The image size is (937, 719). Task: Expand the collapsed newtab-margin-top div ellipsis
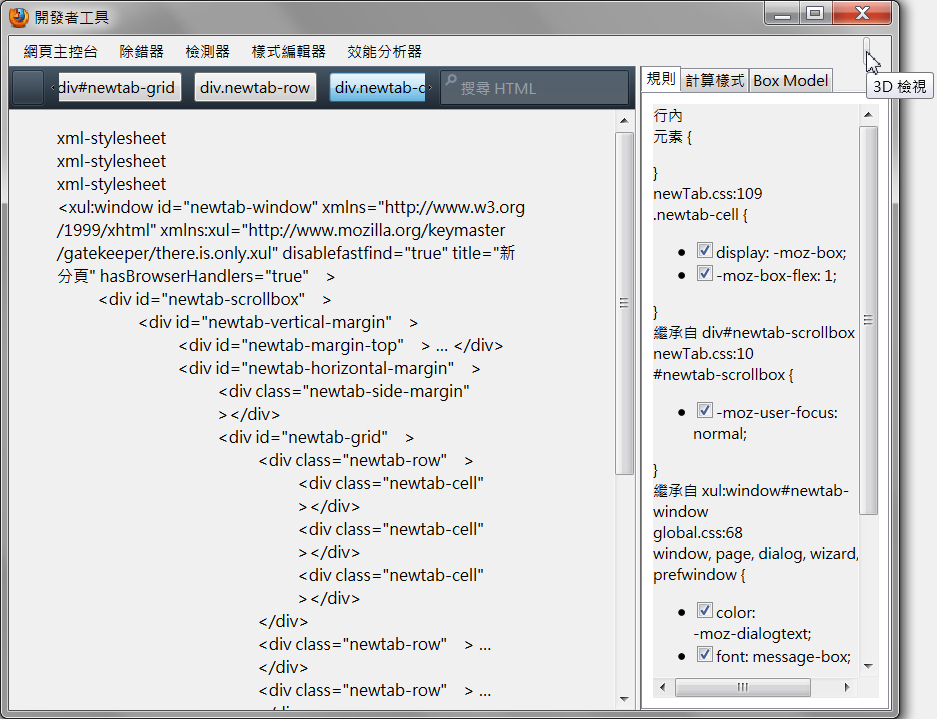tap(442, 346)
